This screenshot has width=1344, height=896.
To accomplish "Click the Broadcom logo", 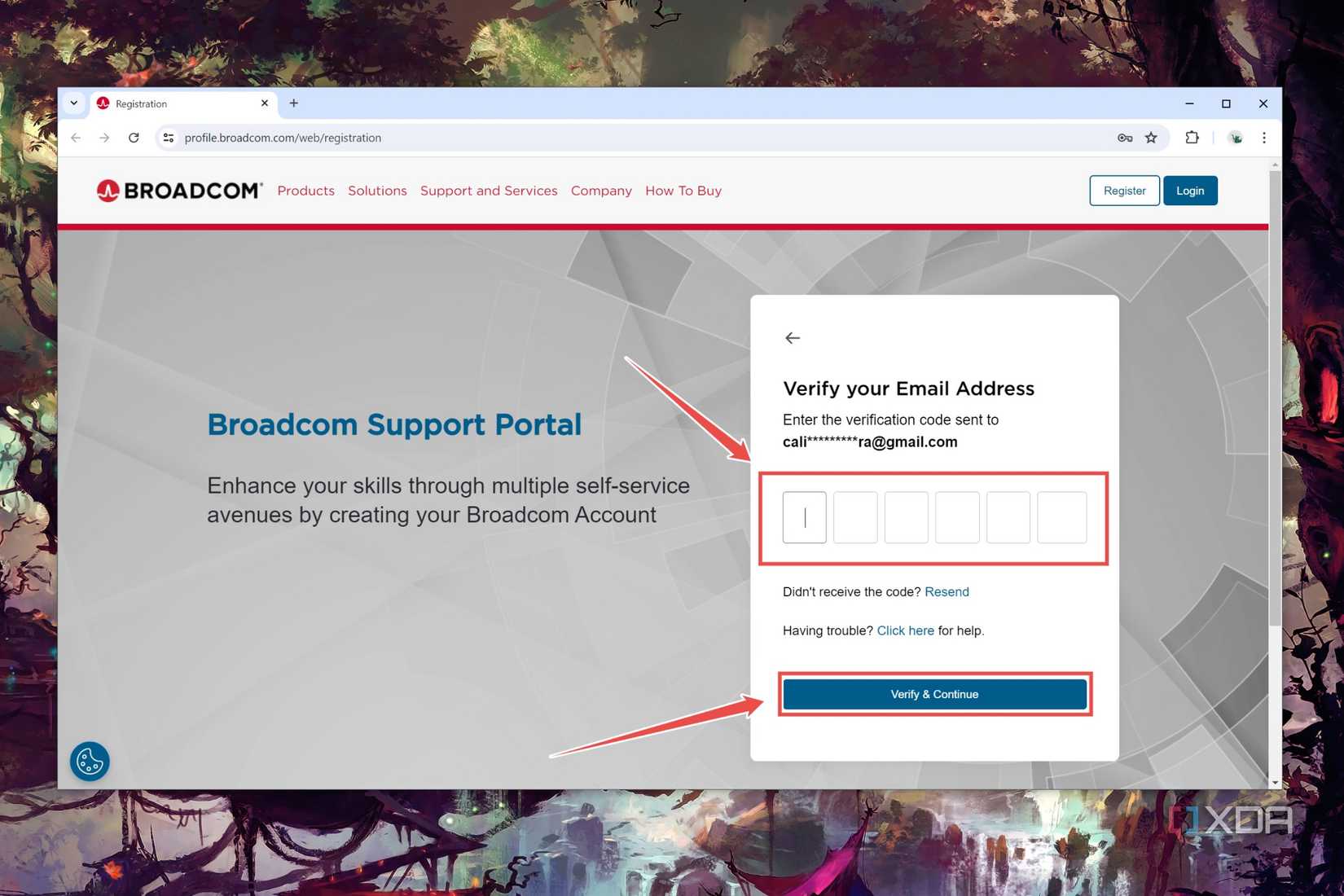I will pos(179,191).
